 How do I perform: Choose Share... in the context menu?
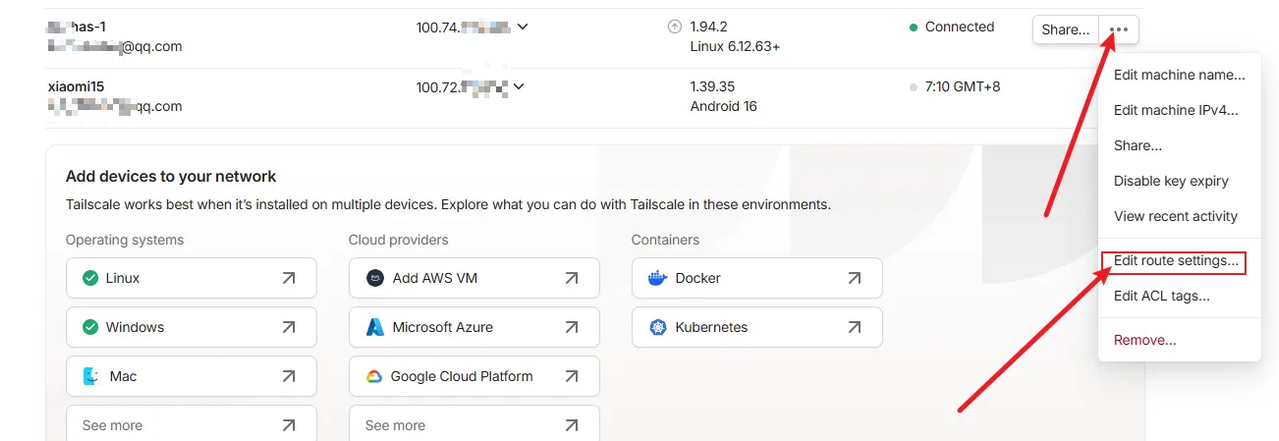click(1138, 145)
